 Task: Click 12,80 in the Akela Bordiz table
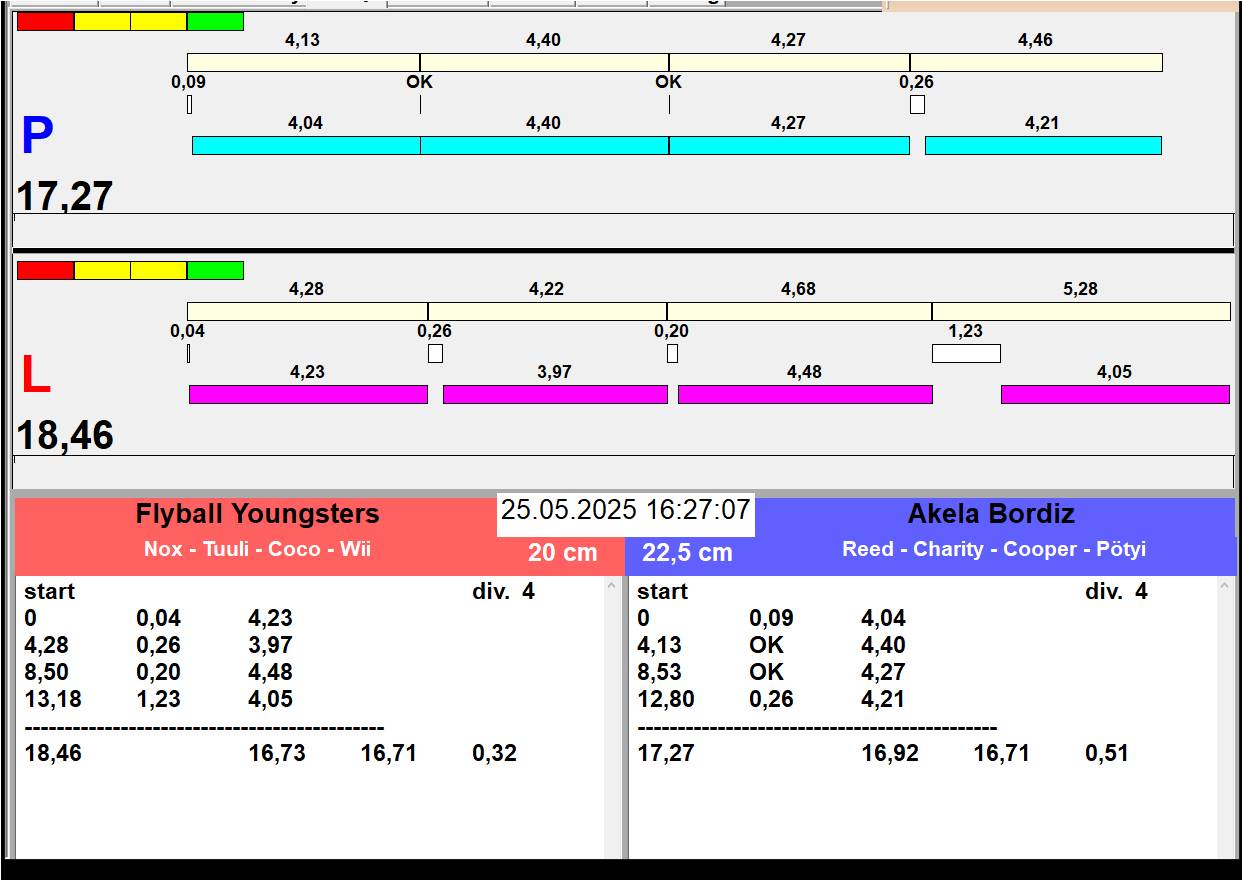click(x=666, y=699)
